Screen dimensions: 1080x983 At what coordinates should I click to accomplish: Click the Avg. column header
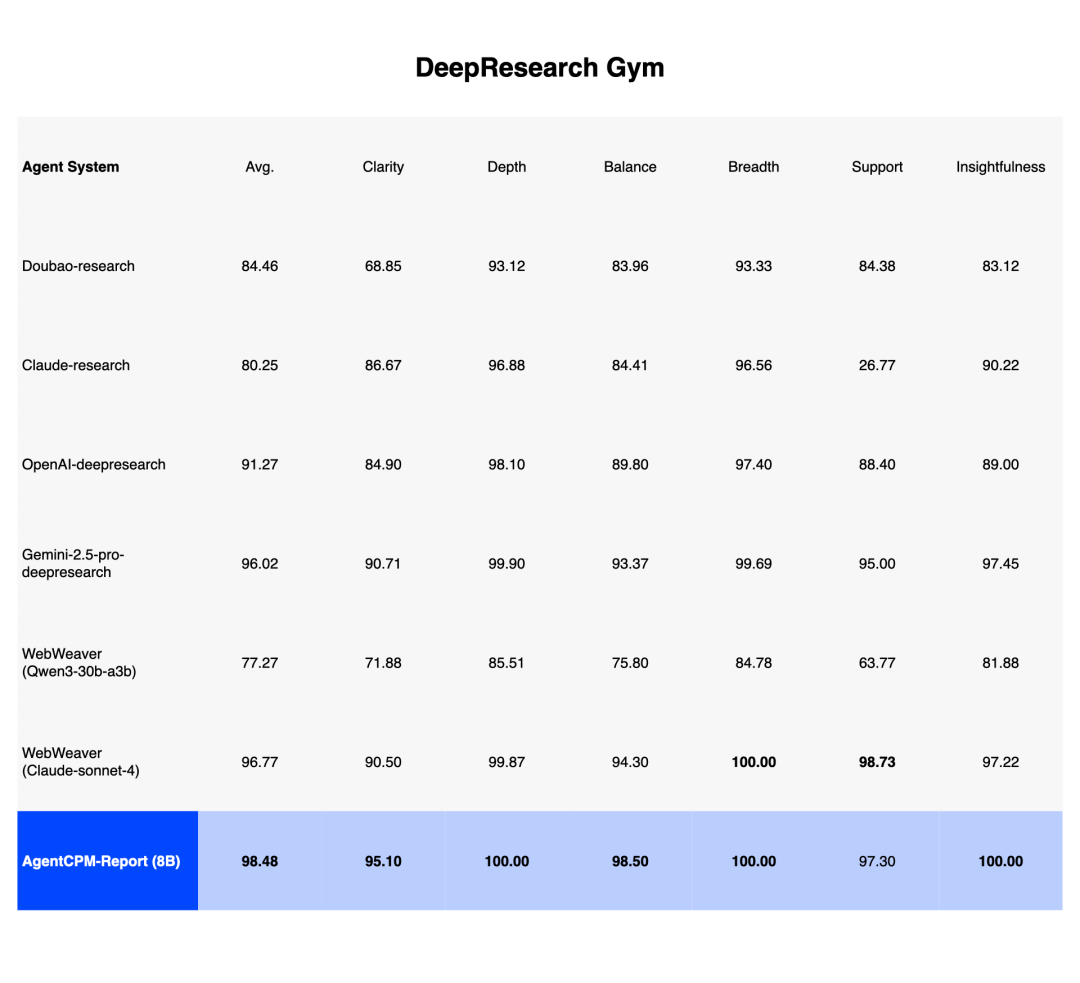tap(260, 167)
